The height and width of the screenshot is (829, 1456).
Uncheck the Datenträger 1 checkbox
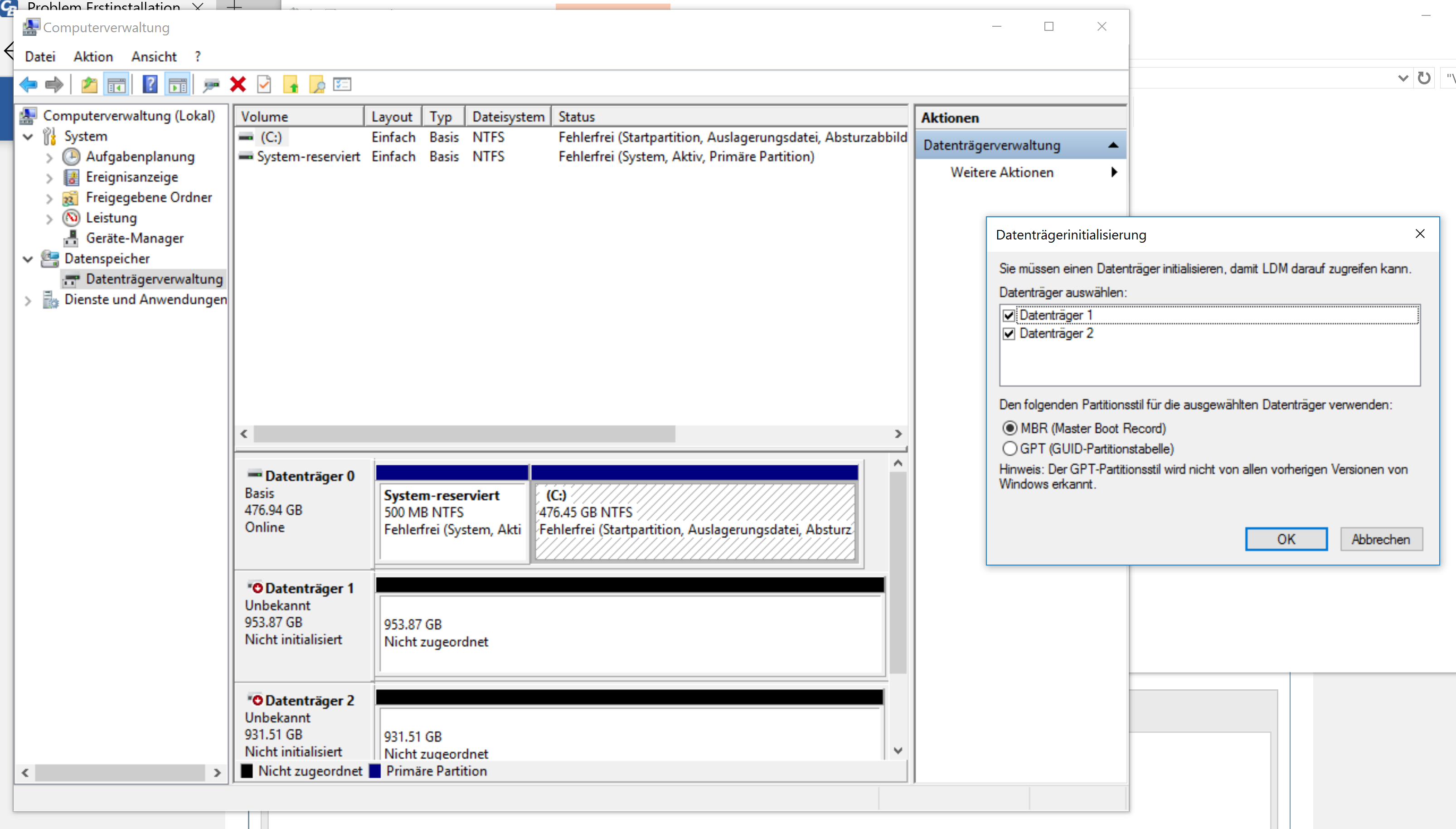point(1009,316)
